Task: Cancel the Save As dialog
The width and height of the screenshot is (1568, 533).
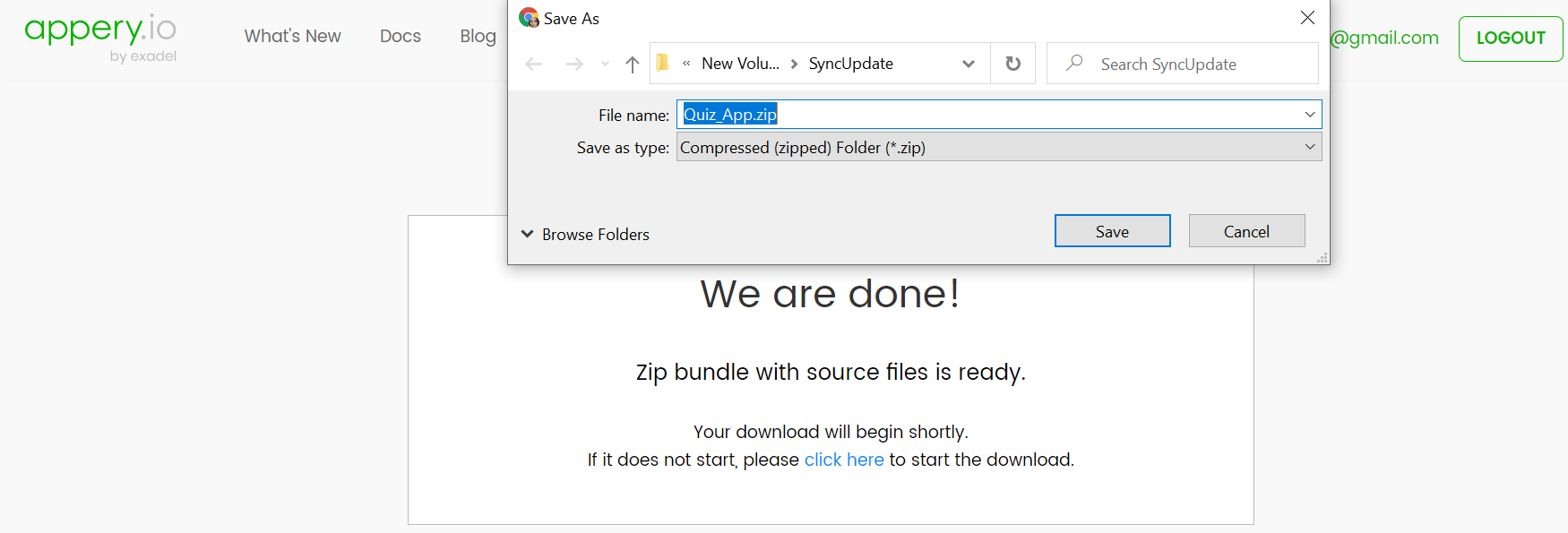Action: (x=1246, y=231)
